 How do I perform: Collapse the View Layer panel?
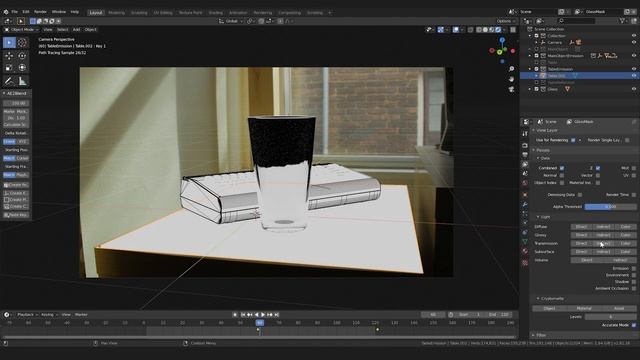click(x=533, y=130)
